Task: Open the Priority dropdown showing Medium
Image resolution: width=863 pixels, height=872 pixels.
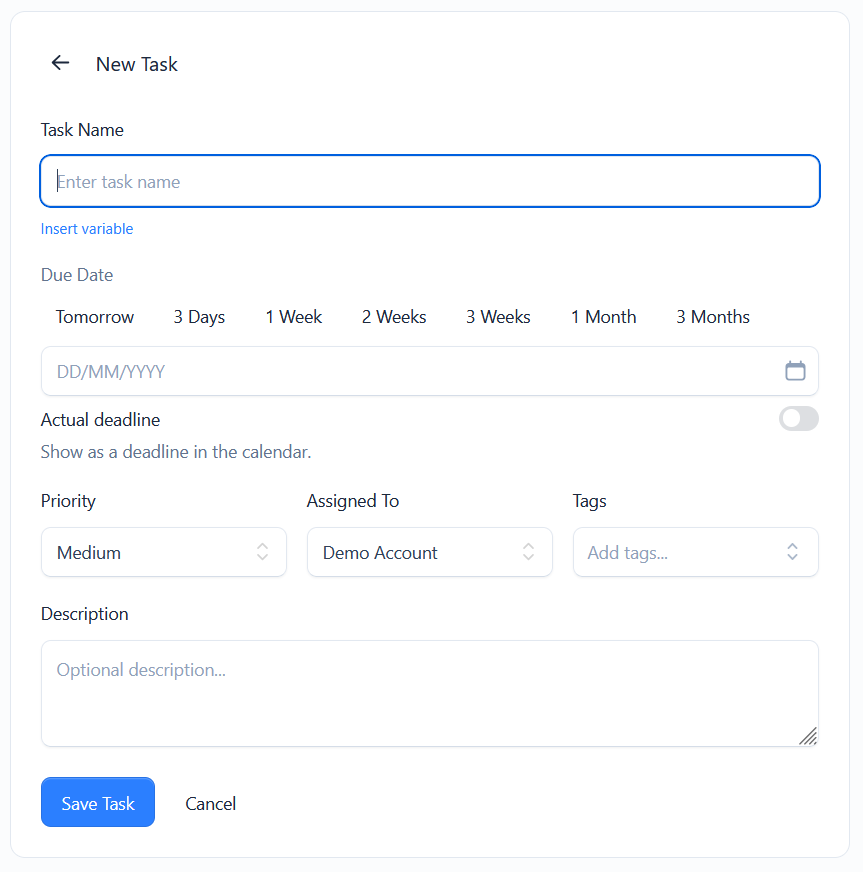Action: (x=163, y=552)
